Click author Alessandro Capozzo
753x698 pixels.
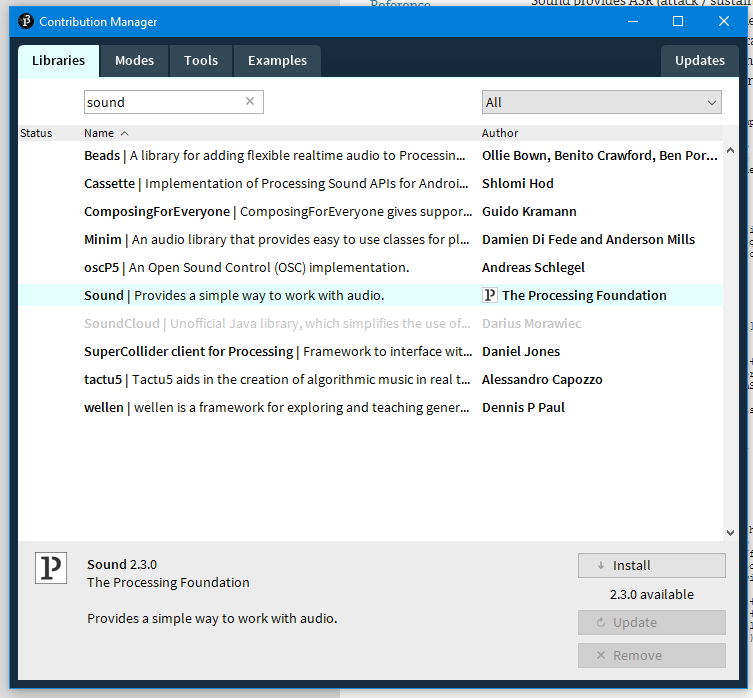click(542, 380)
